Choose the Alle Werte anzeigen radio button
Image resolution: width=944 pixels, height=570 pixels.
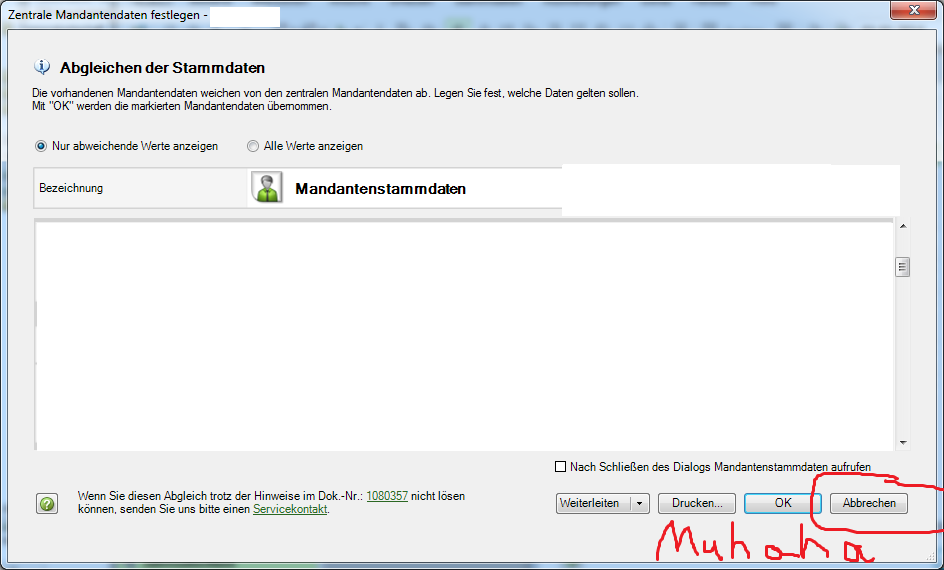[253, 146]
